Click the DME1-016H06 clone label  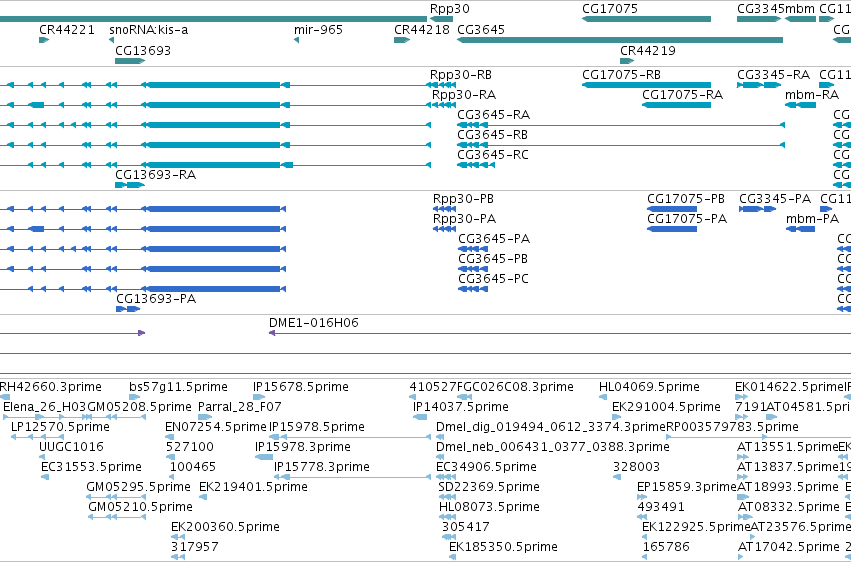(x=314, y=323)
